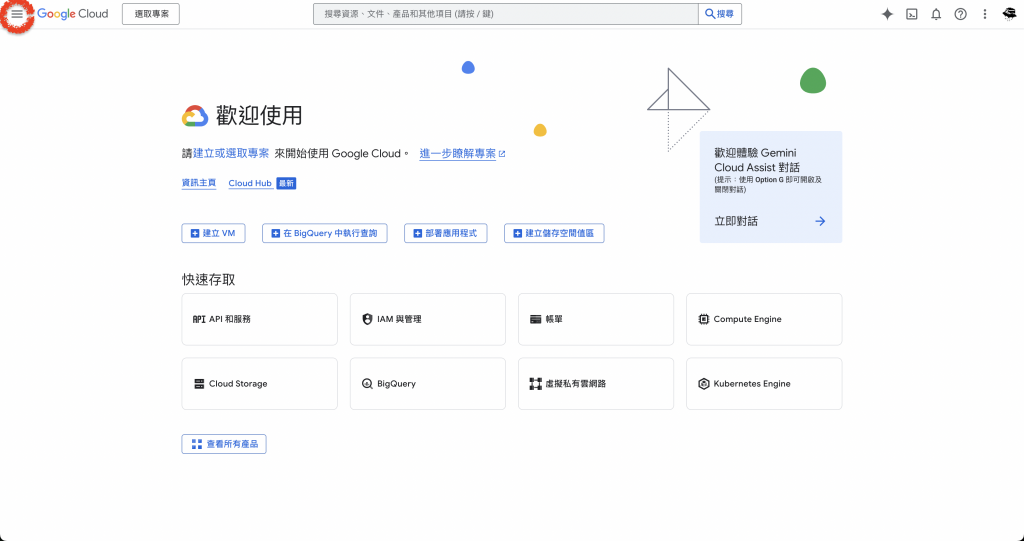Click the 搜尋 search button

click(720, 14)
